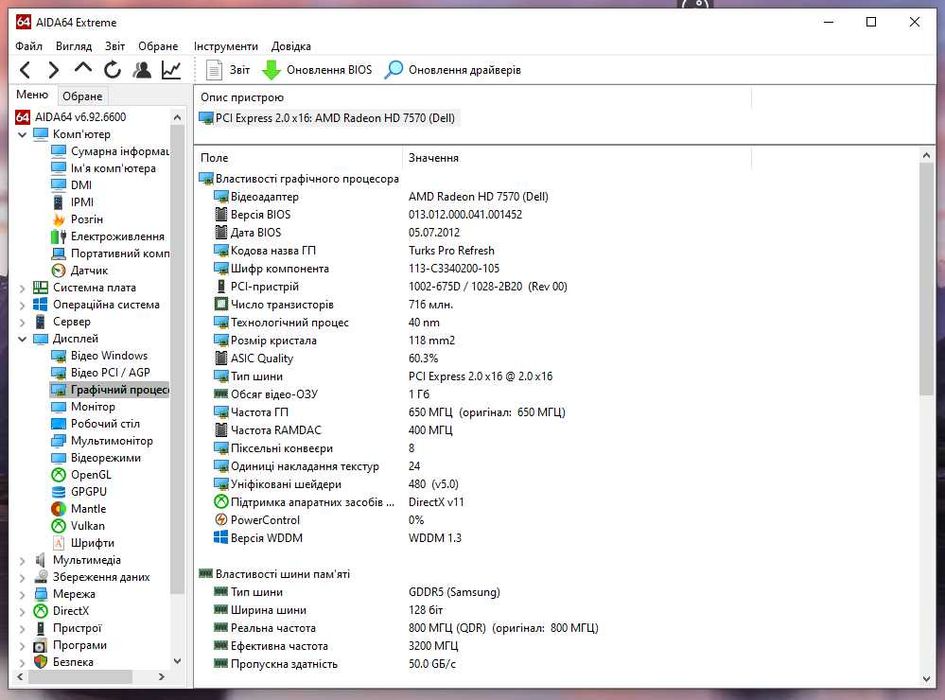
Task: Select the Версія WDDM row
Action: pyautogui.click(x=338, y=538)
